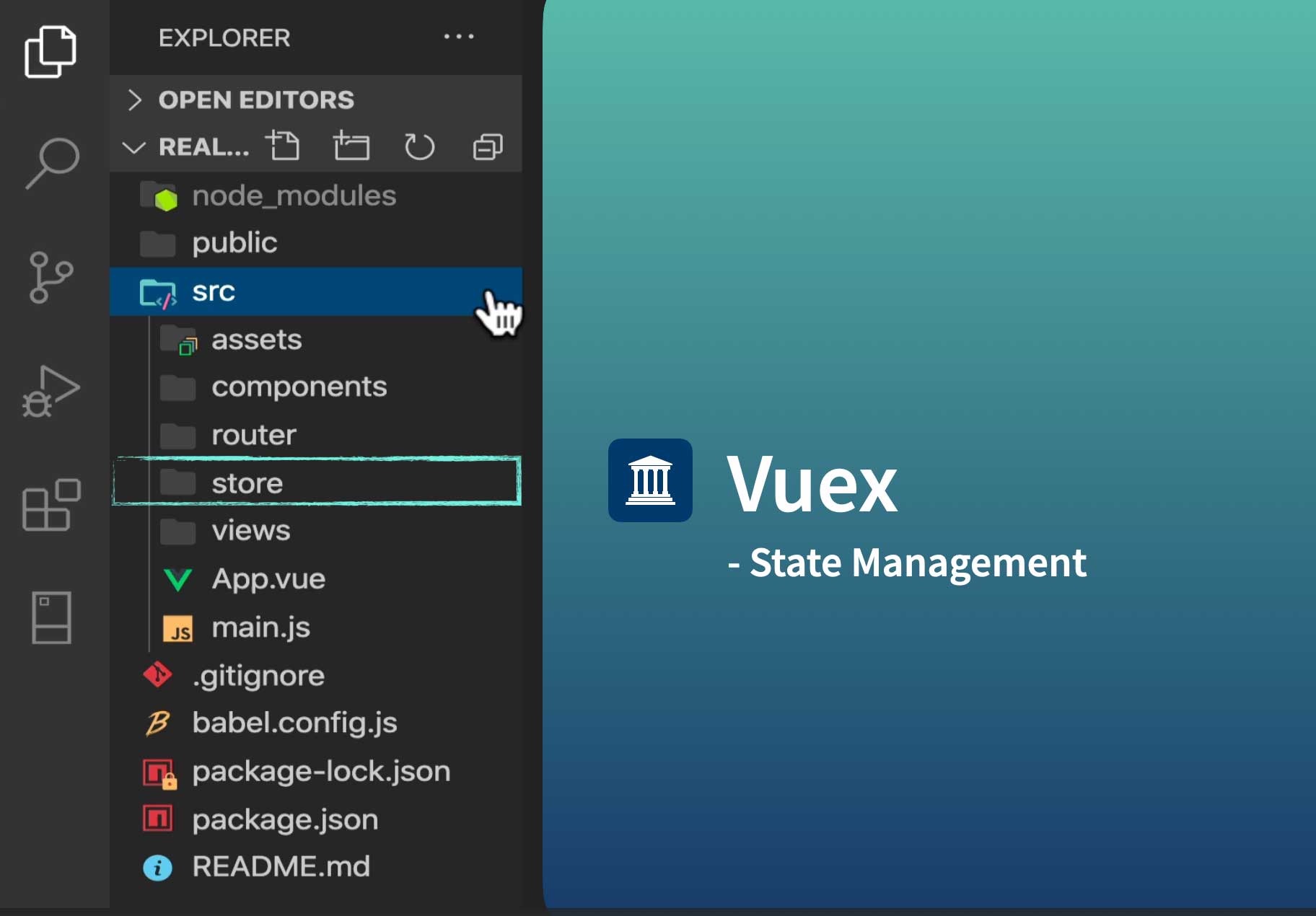Click the git icon beside .gitignore
1316x916 pixels.
click(x=157, y=675)
